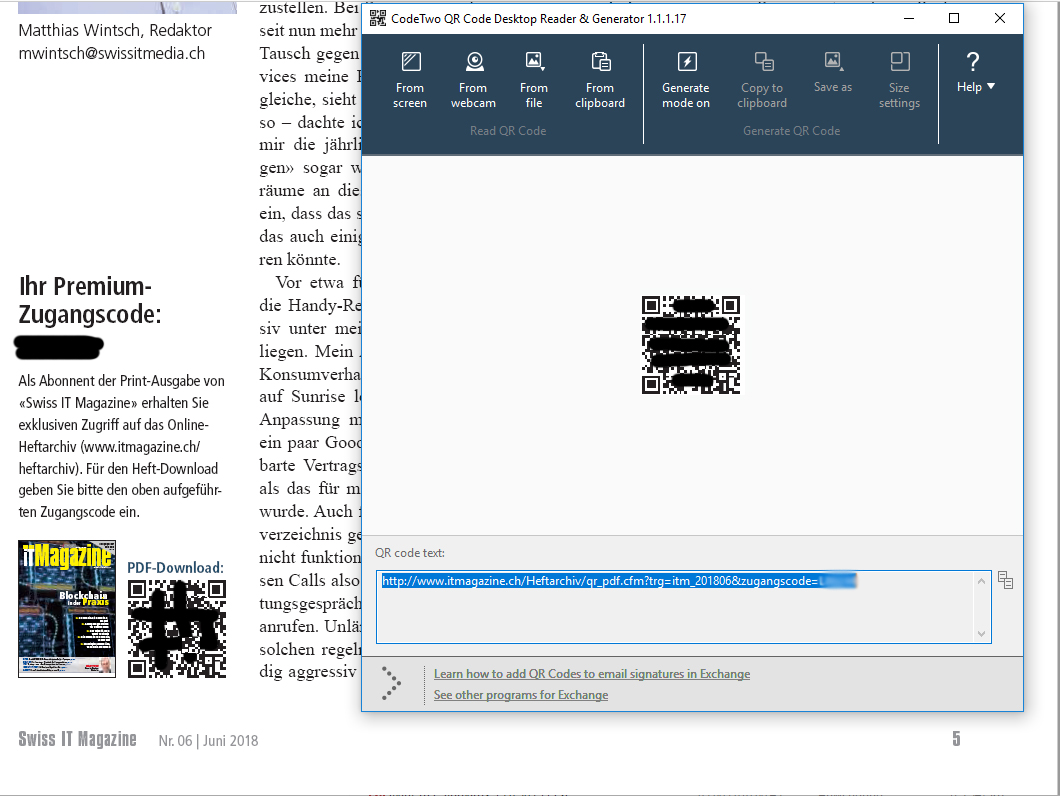Click 'Read QR Code' group label
This screenshot has width=1060, height=796.
(508, 131)
